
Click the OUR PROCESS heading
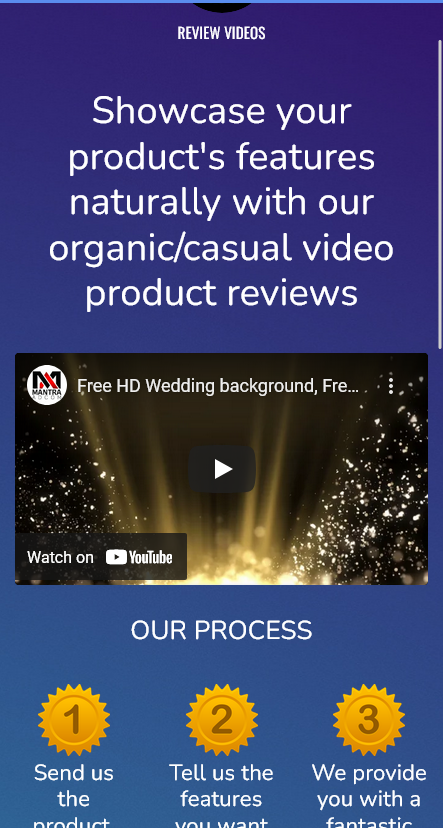221,631
